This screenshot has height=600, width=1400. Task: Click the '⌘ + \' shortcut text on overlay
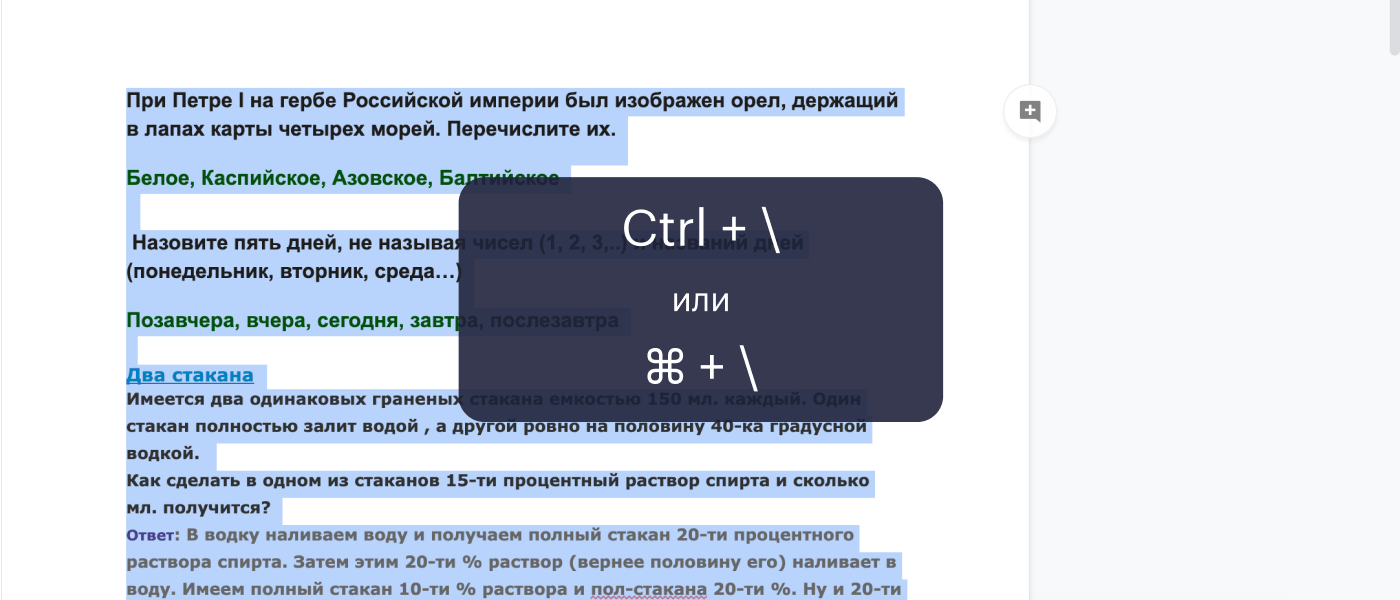(701, 368)
